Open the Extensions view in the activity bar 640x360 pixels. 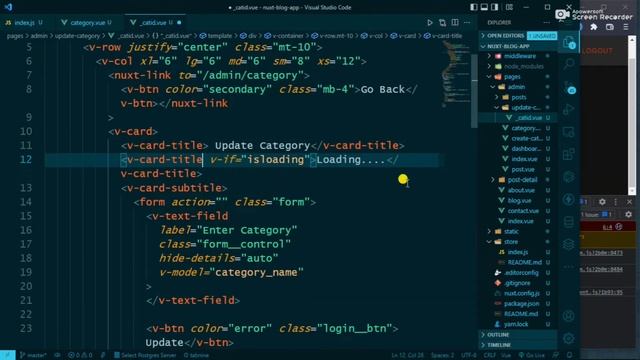pyautogui.click(x=569, y=154)
